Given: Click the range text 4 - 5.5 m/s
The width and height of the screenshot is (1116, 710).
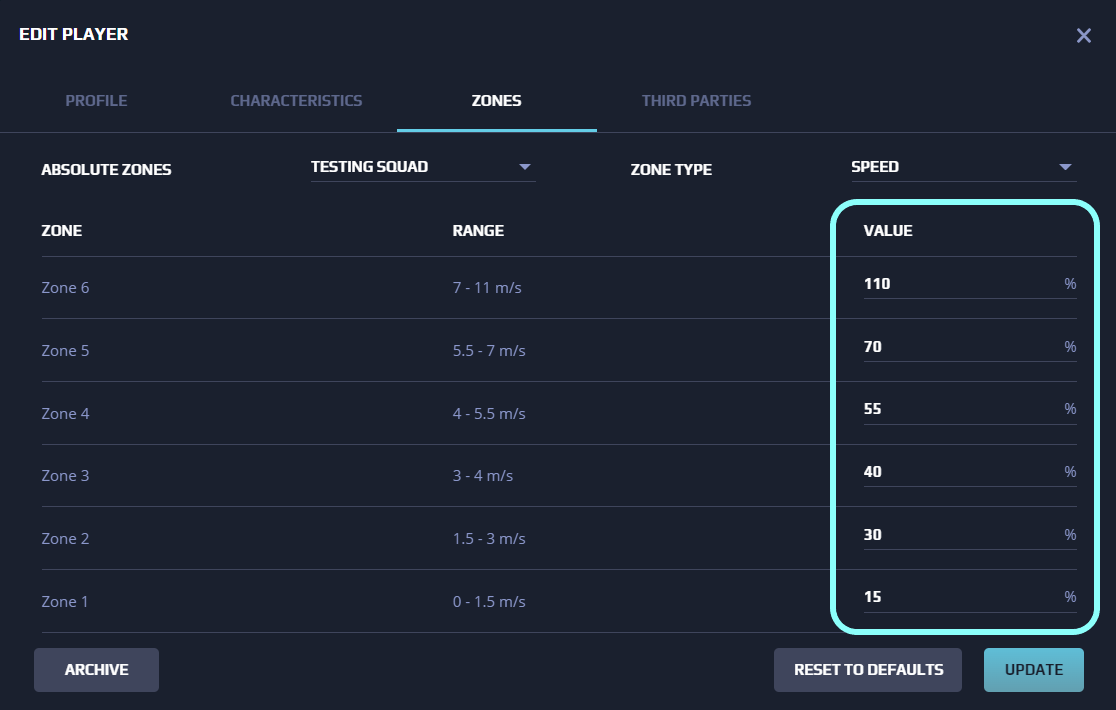Looking at the screenshot, I should pos(489,413).
